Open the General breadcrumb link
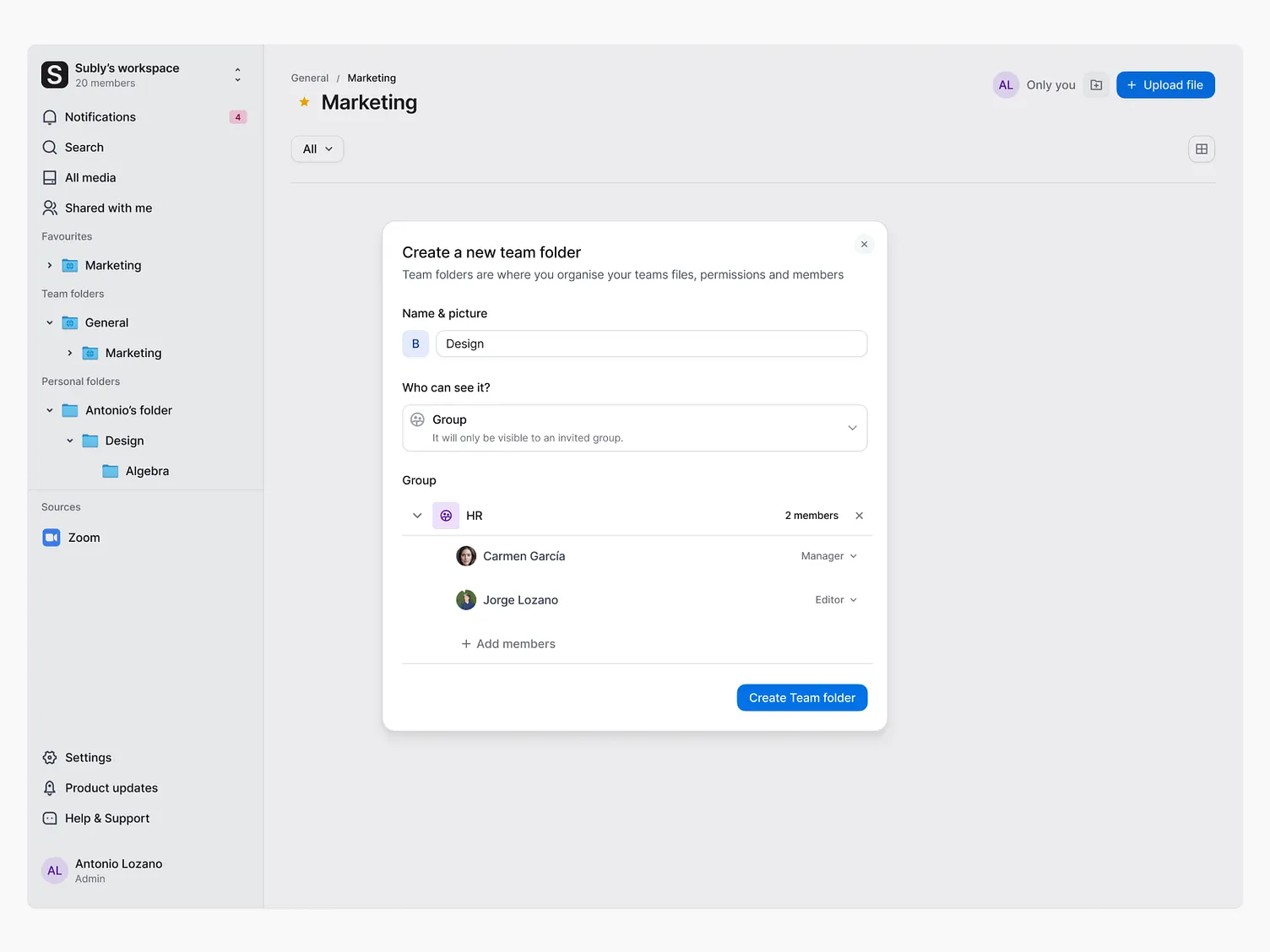This screenshot has width=1270, height=952. (x=309, y=78)
